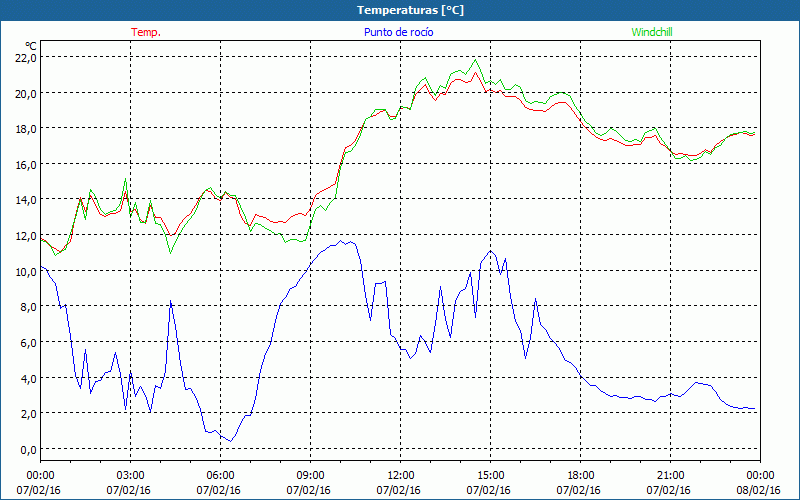
Task: Click the 08/02/16 date label
Action: point(758,490)
